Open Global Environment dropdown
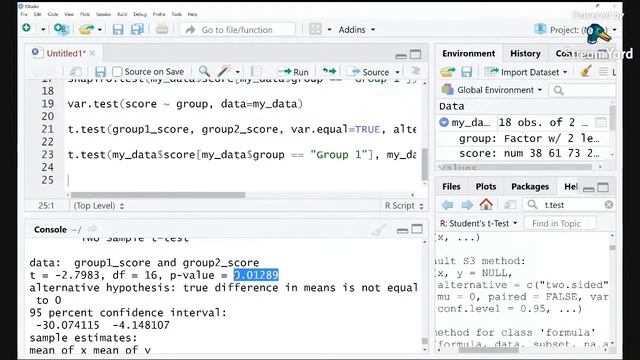 pos(492,90)
